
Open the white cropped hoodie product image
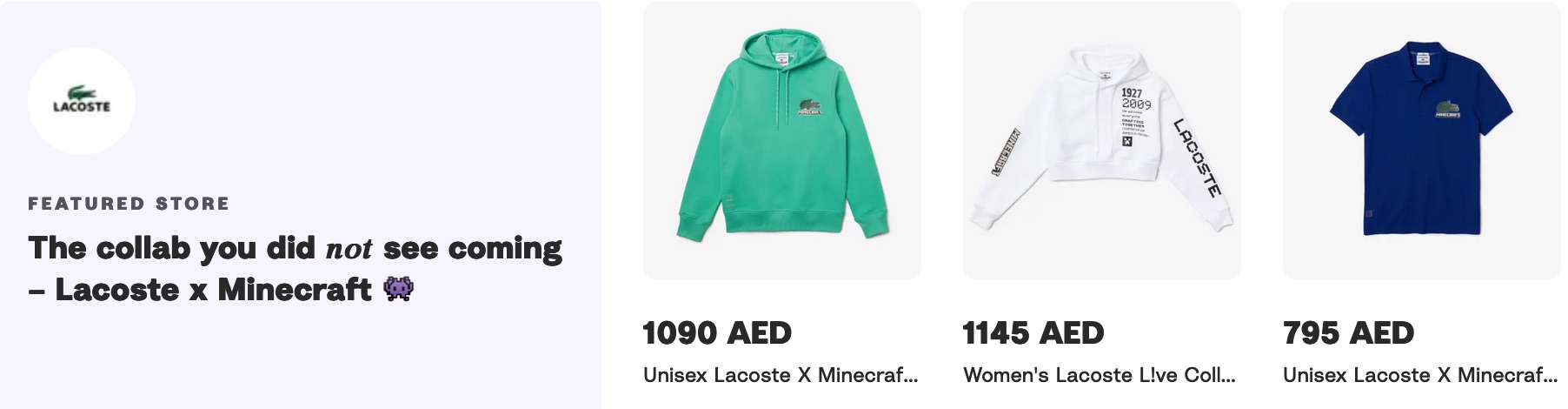[x=1101, y=141]
